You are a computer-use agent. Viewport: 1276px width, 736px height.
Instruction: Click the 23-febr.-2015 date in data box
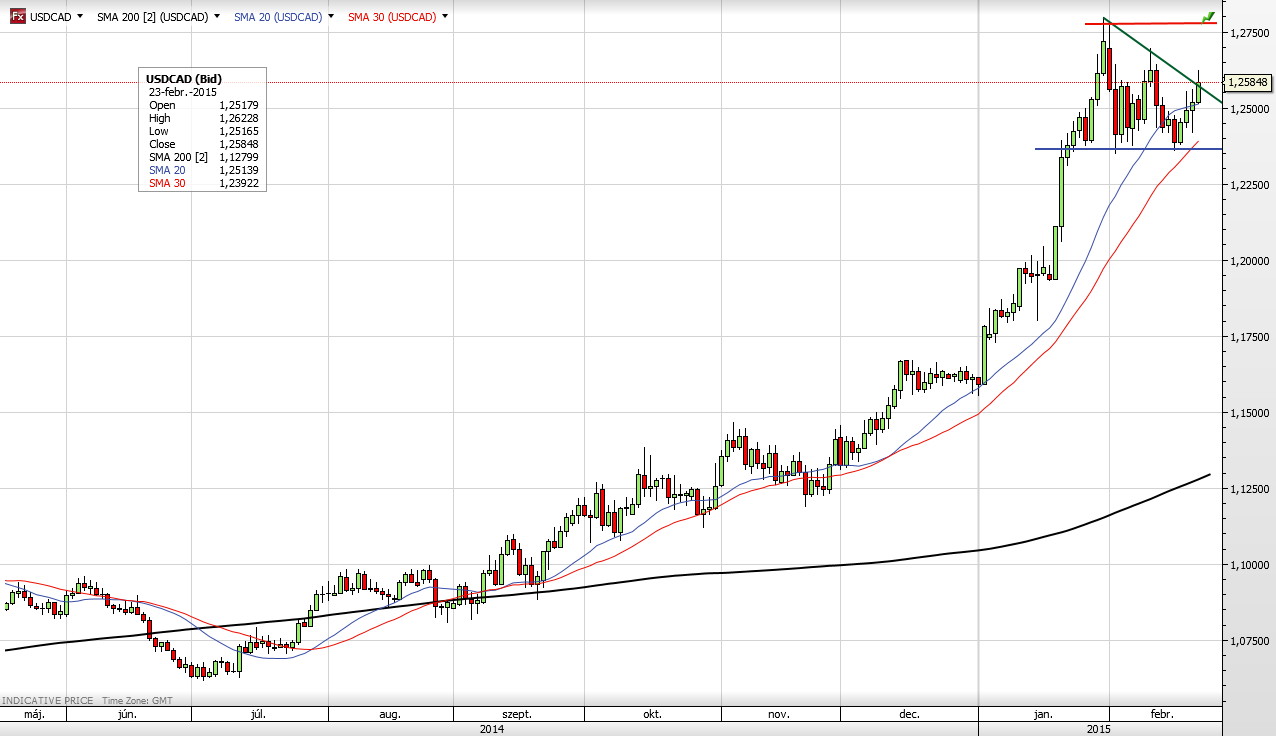pos(183,92)
